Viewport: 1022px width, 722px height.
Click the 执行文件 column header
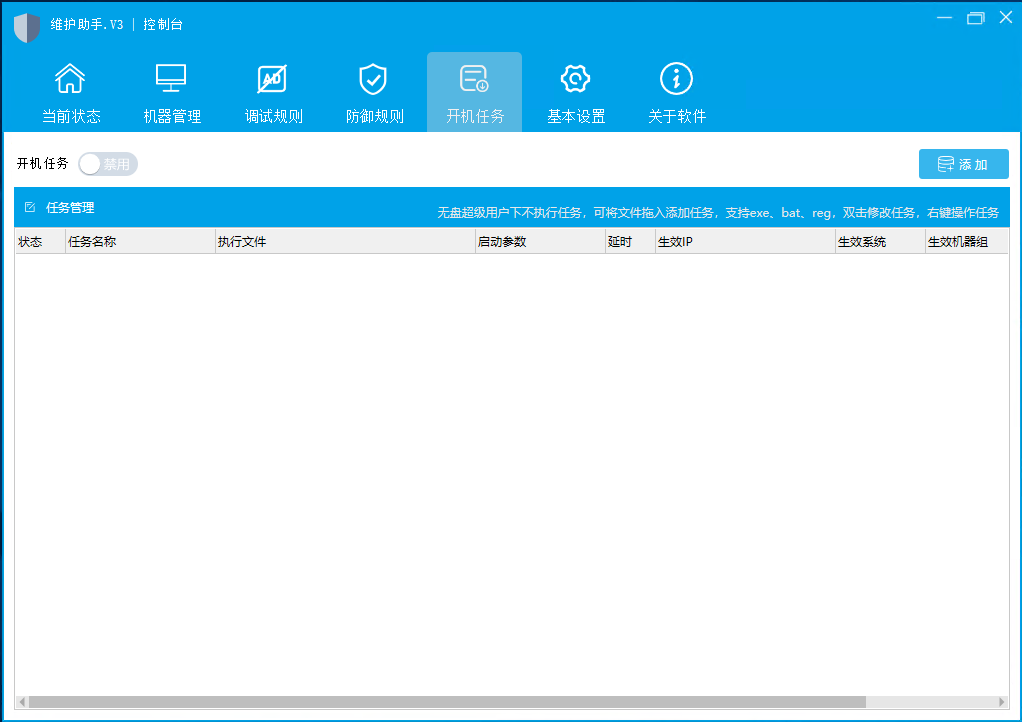tap(345, 242)
